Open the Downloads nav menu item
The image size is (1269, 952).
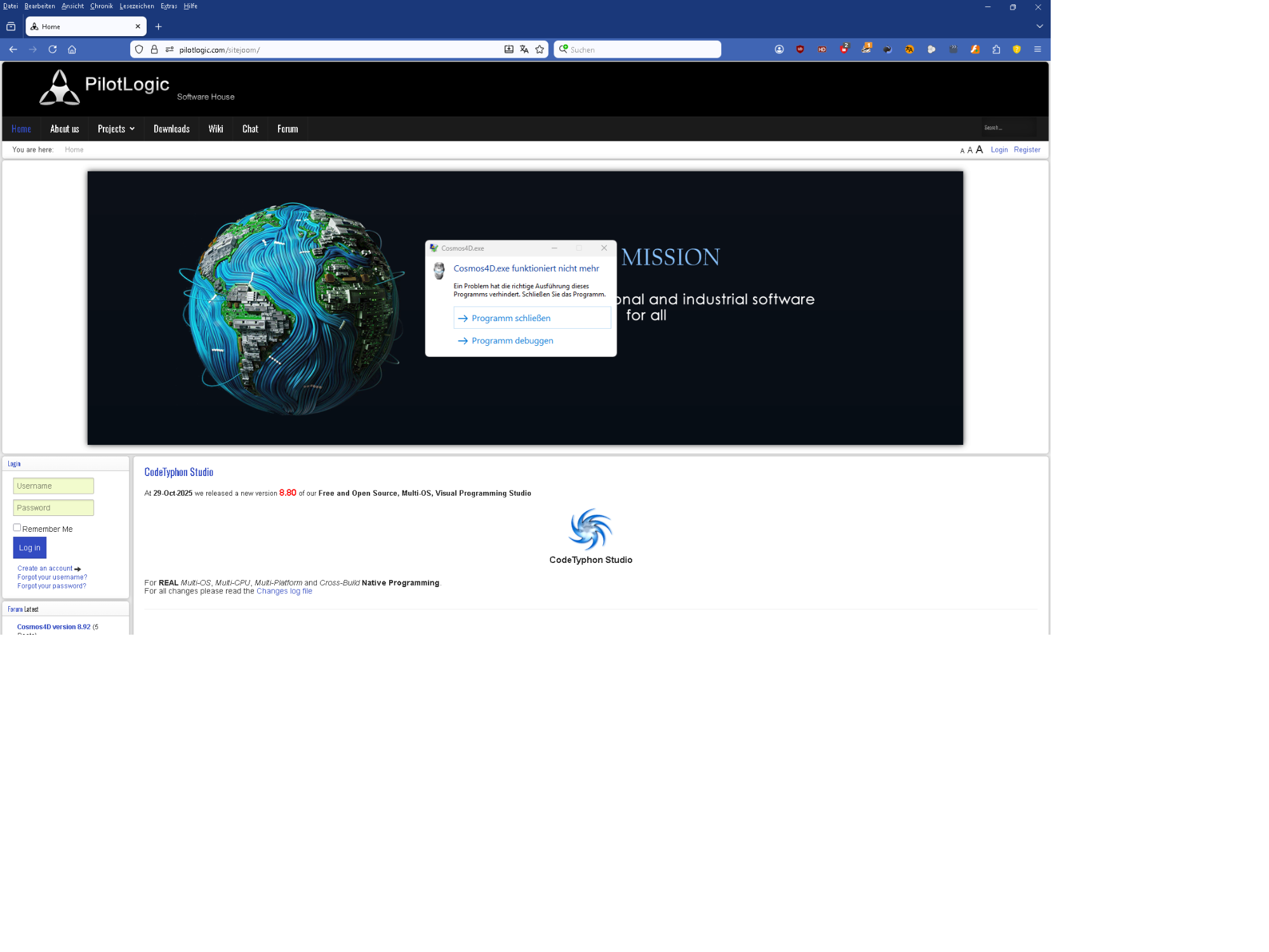point(171,129)
